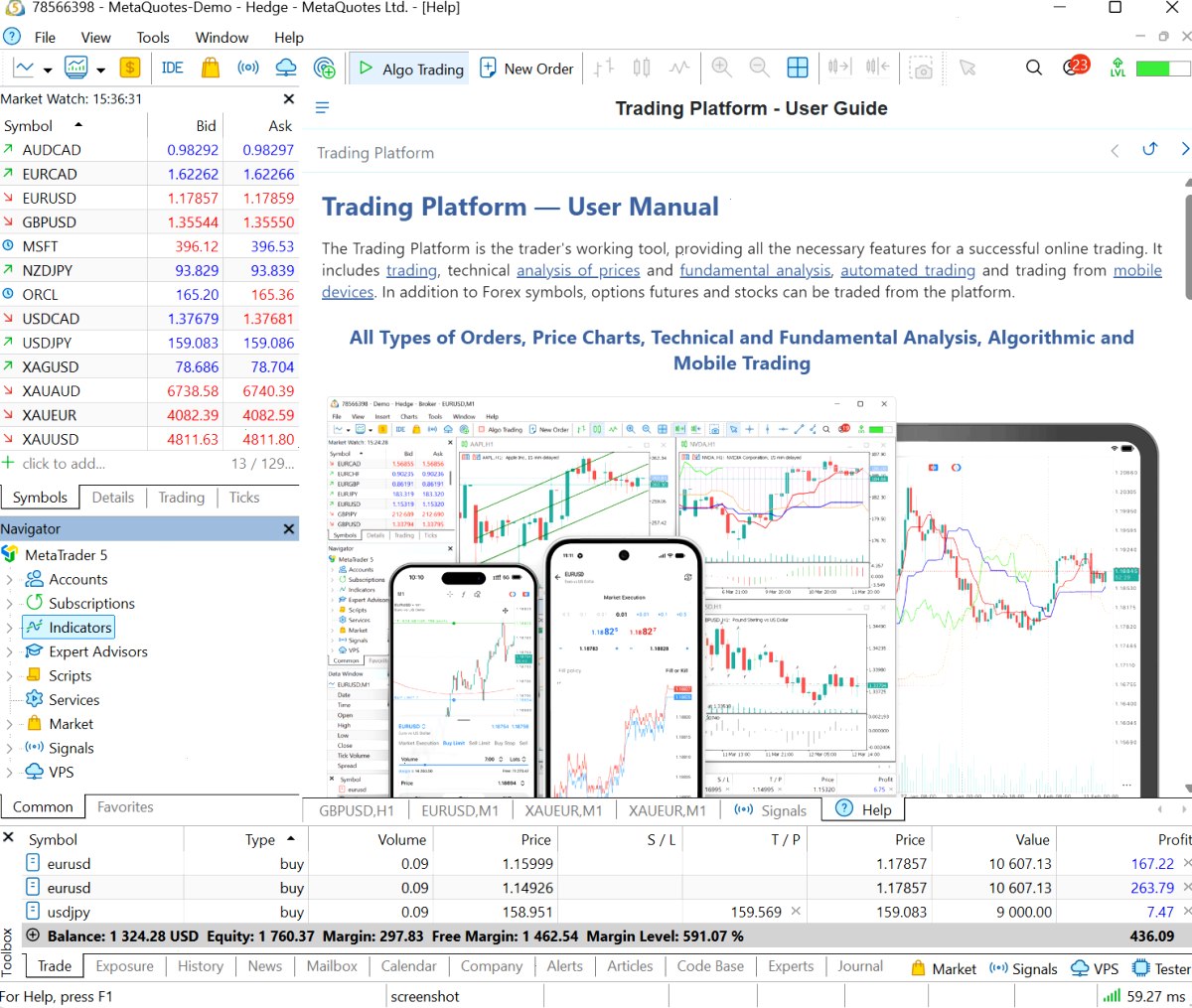This screenshot has height=1008, width=1192.
Task: Expand the Expert Advisors node in Navigator
Action: coord(9,651)
